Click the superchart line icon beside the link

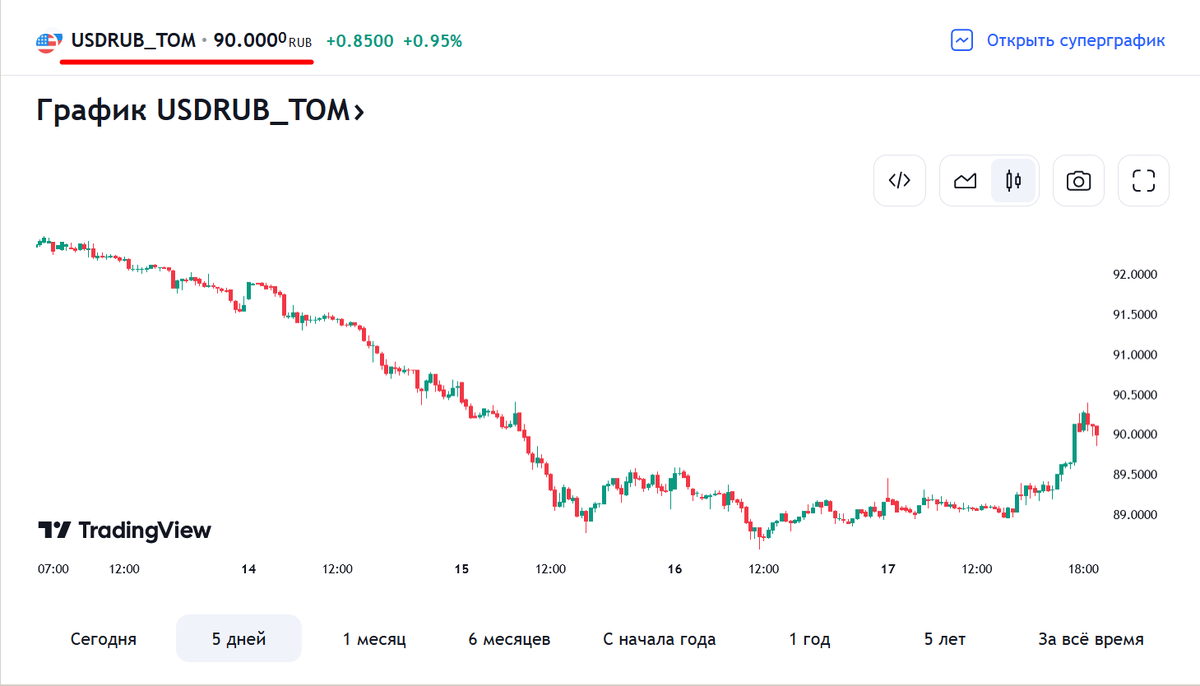(x=960, y=40)
